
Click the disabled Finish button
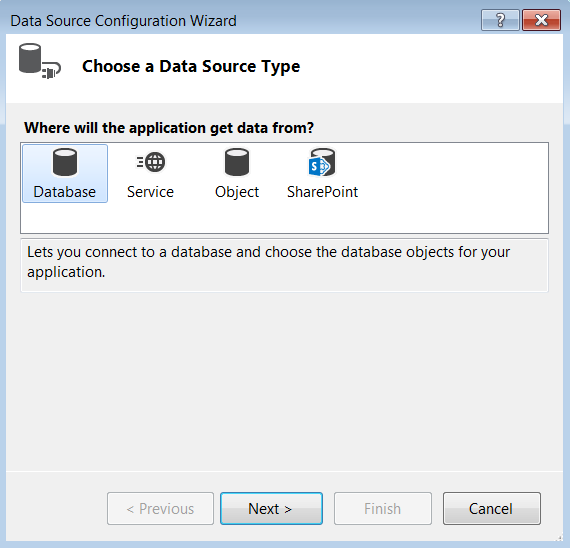383,508
